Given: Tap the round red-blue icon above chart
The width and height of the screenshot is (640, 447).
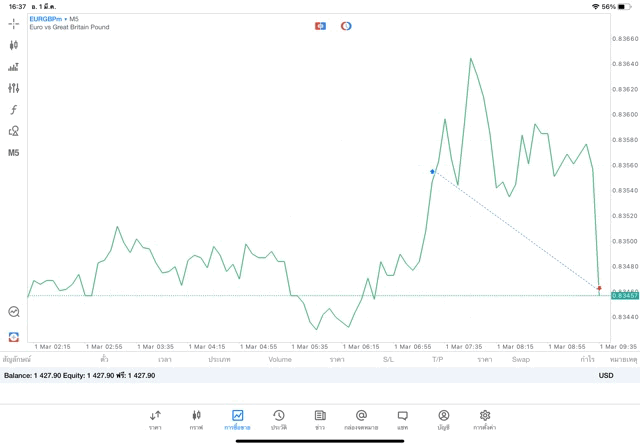Looking at the screenshot, I should (x=346, y=26).
